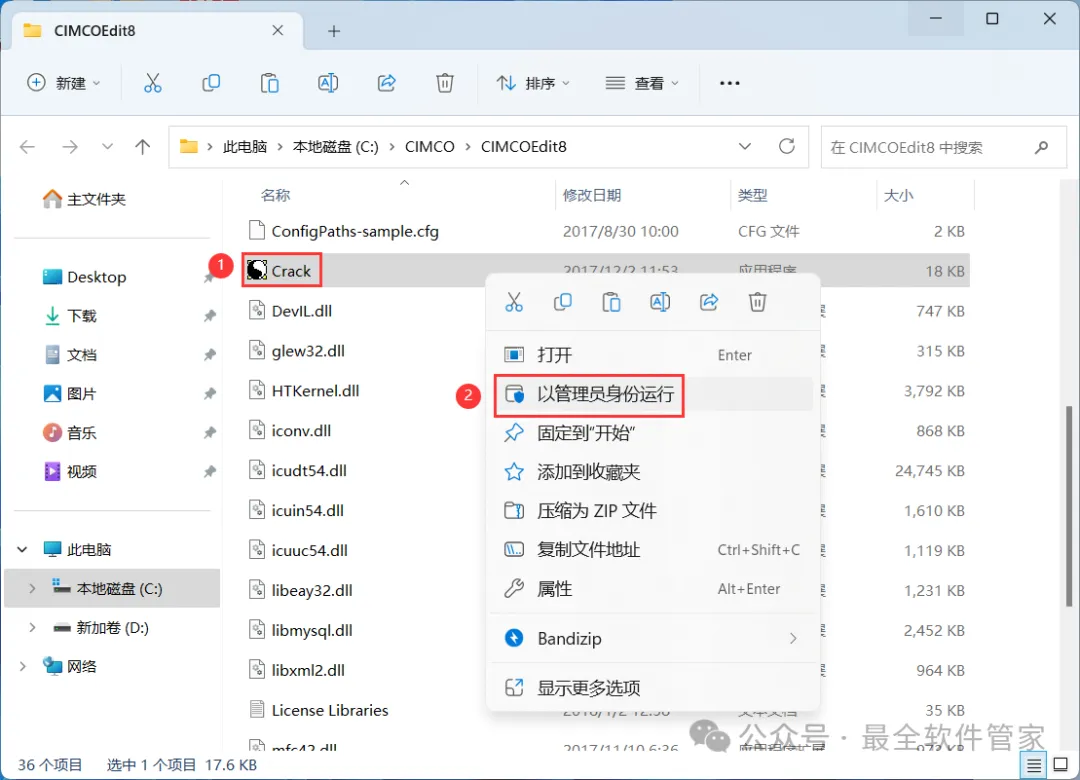Open the Bandizip submenu
This screenshot has width=1080, height=780.
coord(653,639)
